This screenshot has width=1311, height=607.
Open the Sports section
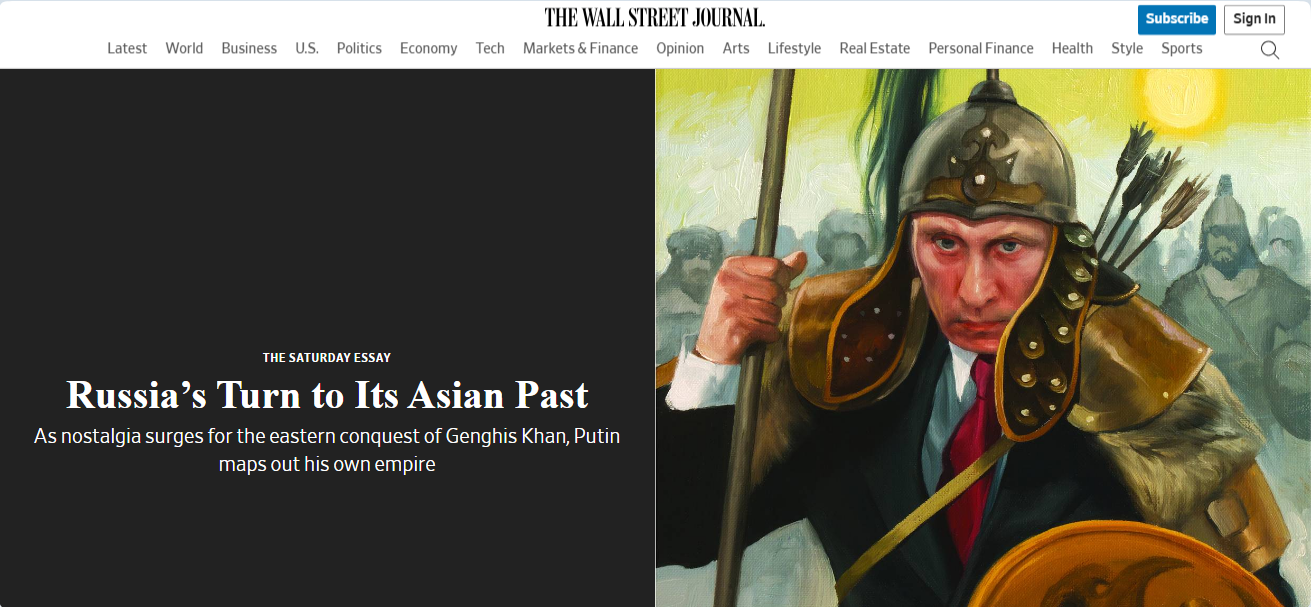(1182, 48)
